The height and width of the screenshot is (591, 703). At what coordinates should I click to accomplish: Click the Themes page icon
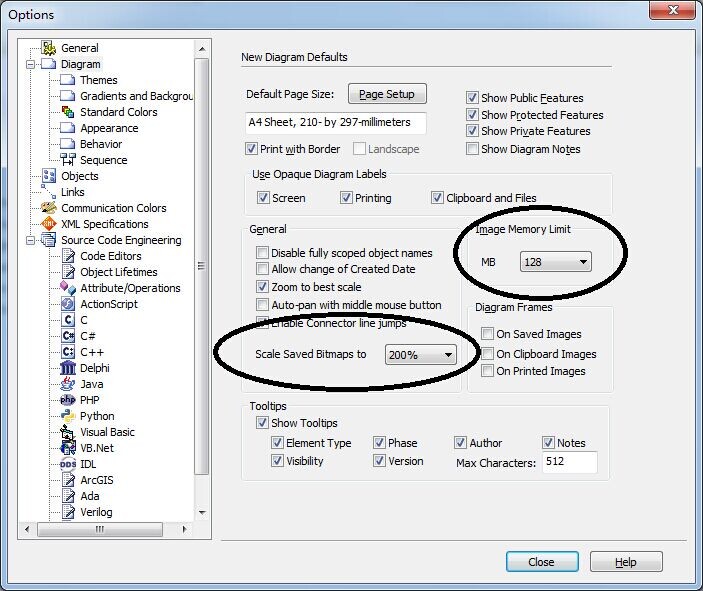pyautogui.click(x=68, y=80)
